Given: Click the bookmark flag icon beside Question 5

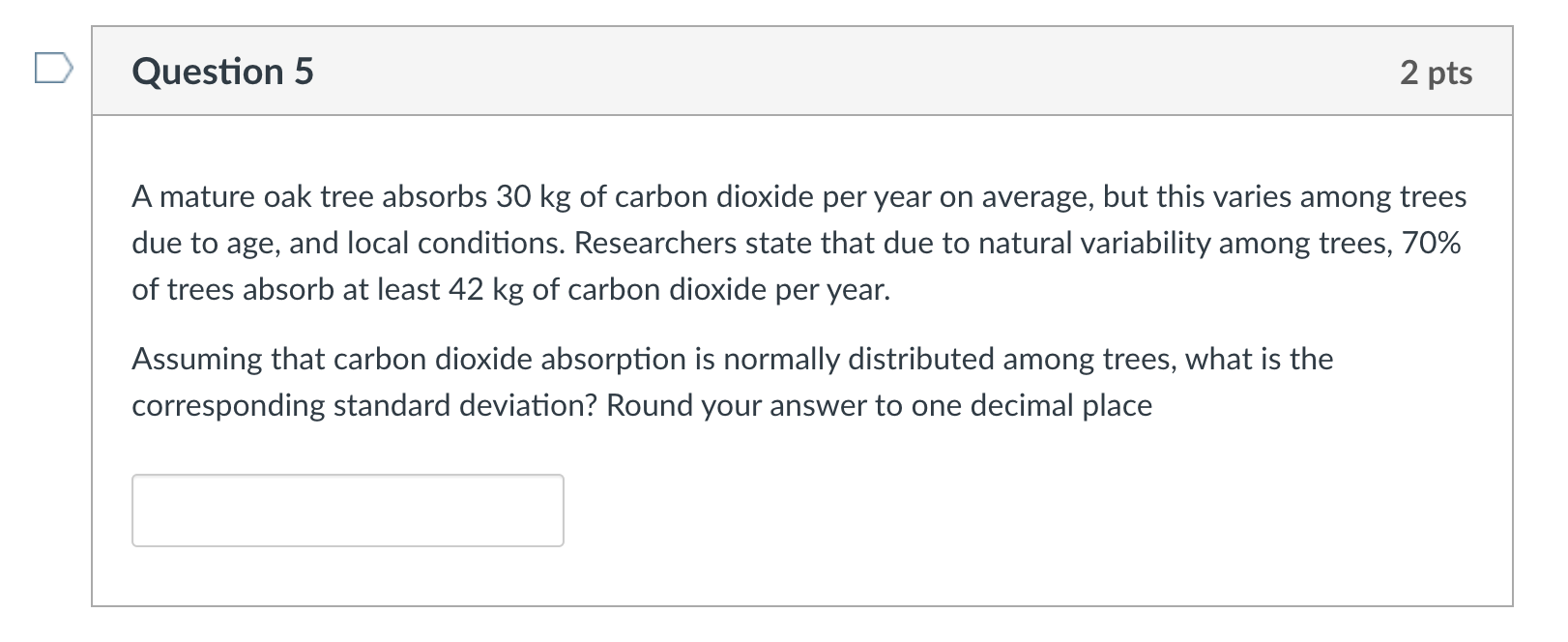Looking at the screenshot, I should pyautogui.click(x=53, y=68).
